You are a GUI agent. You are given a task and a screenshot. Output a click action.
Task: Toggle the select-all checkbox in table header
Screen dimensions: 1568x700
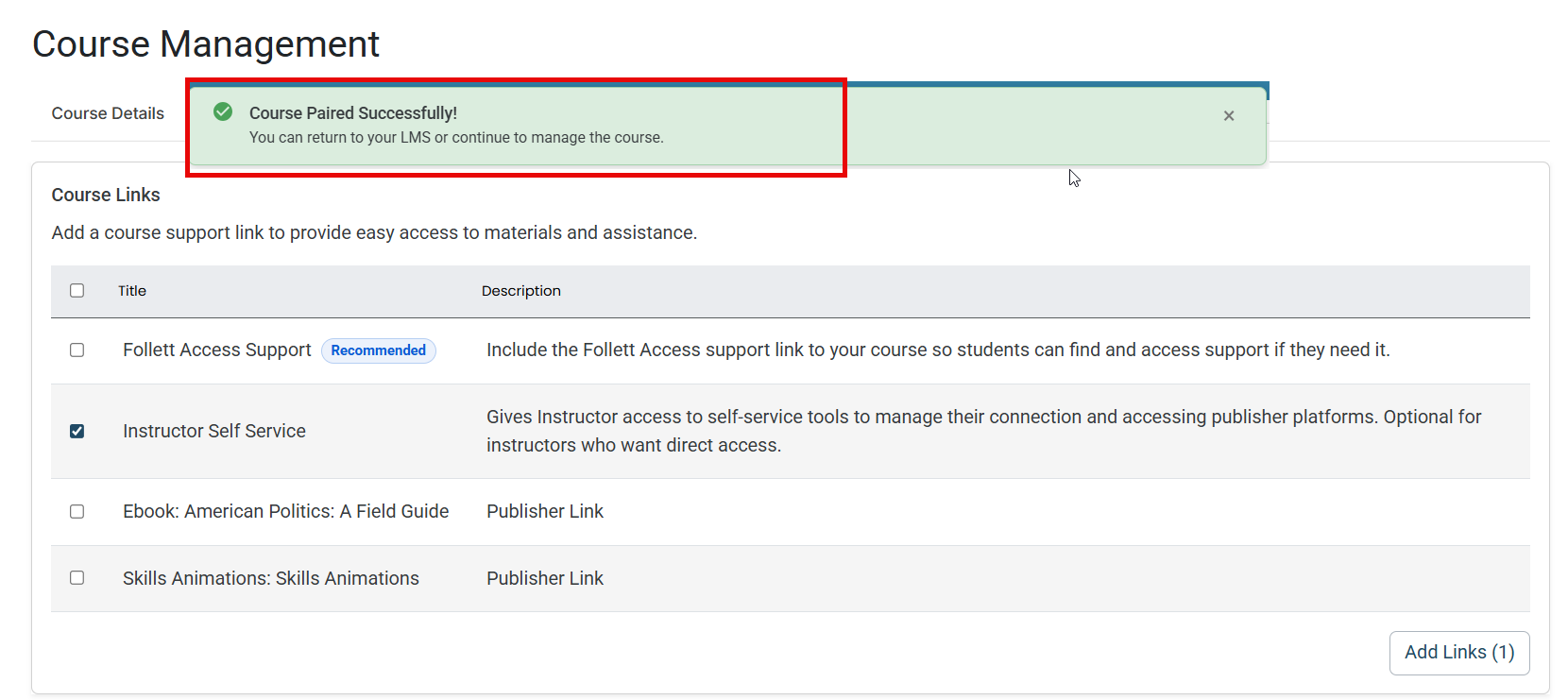(x=77, y=291)
